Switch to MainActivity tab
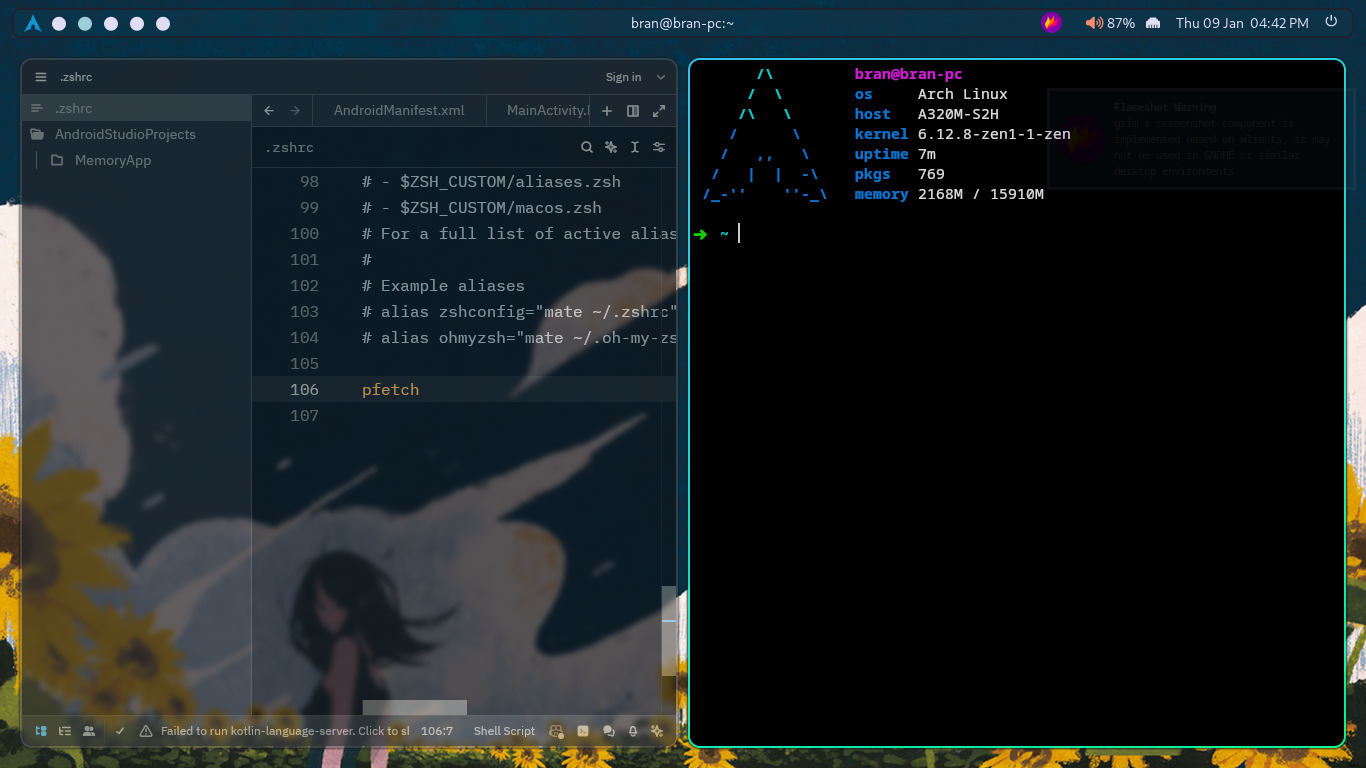 pyautogui.click(x=546, y=111)
